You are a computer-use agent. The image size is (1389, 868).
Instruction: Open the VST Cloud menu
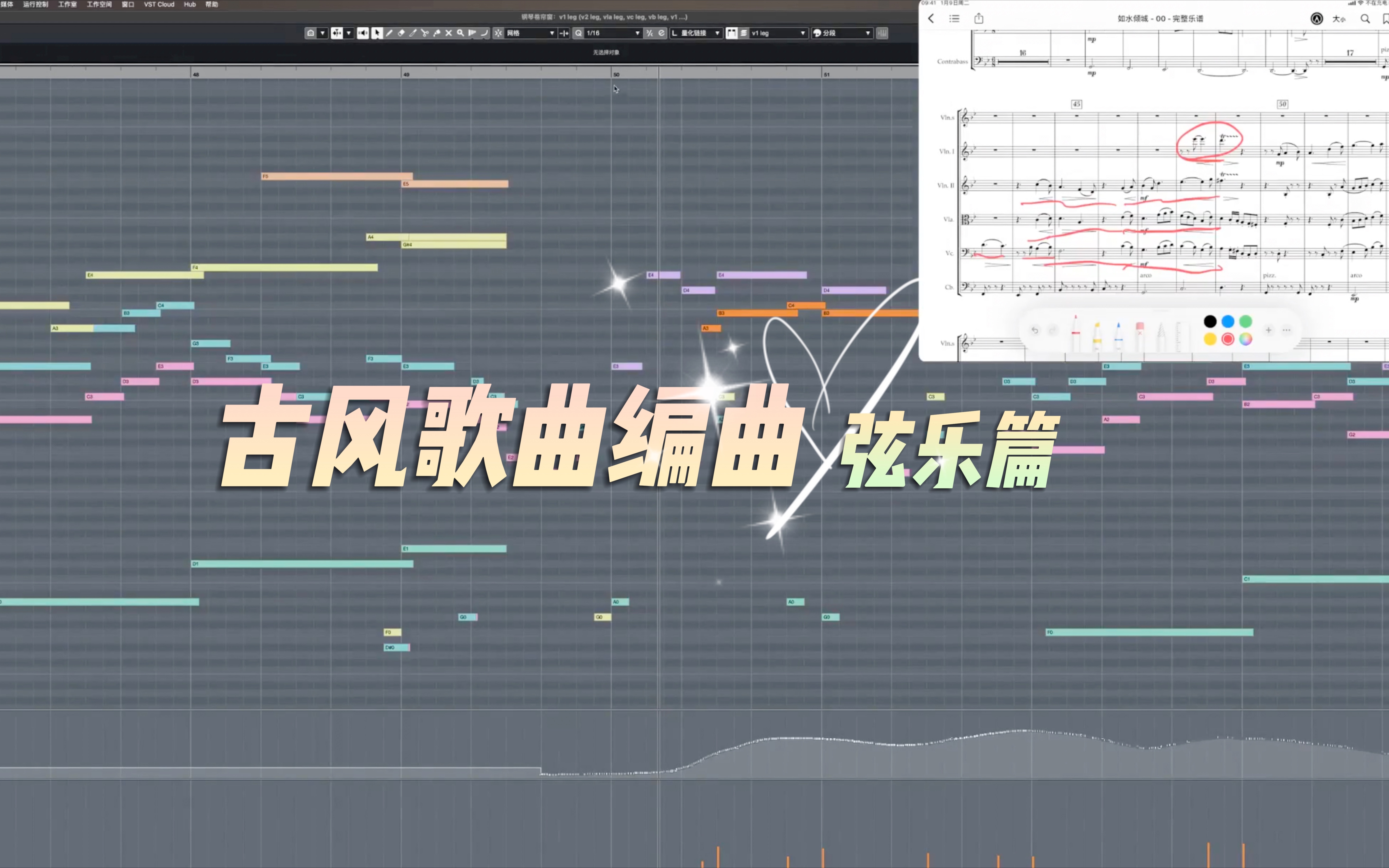[159, 4]
